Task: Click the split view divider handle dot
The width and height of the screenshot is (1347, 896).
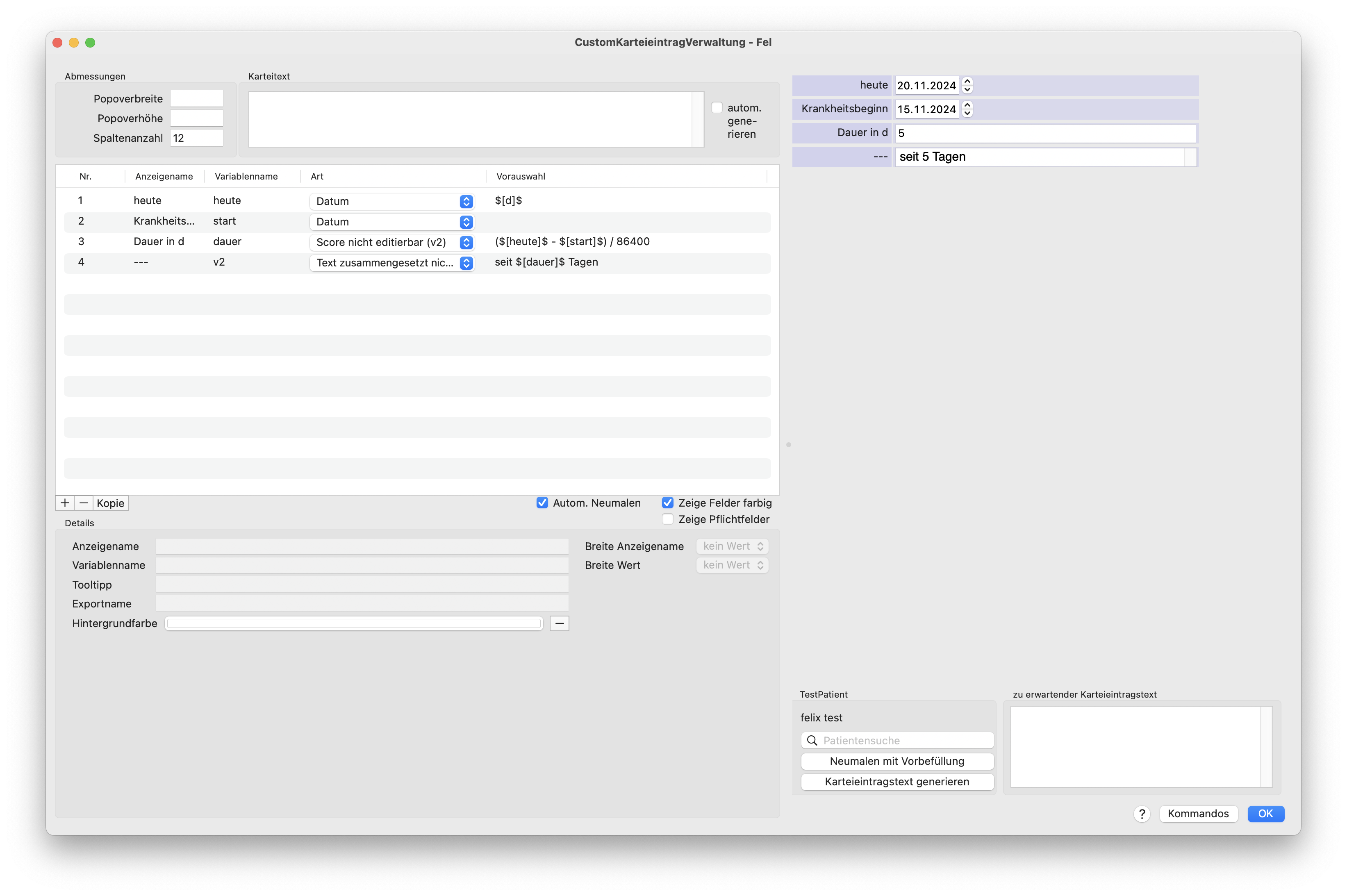Action: [x=788, y=445]
